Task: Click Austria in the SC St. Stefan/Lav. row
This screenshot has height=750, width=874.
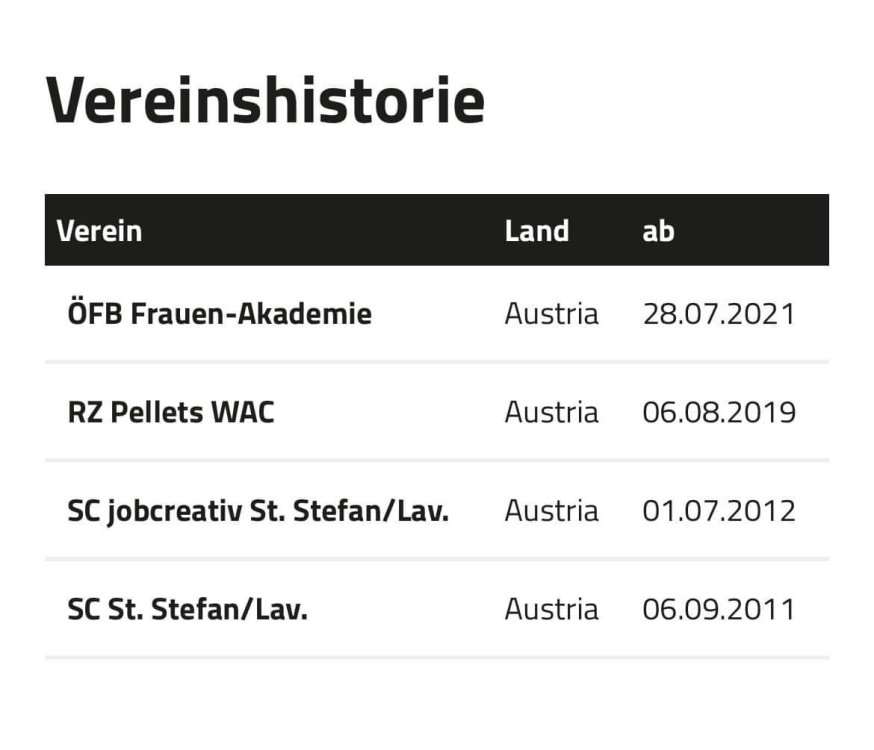Action: [551, 609]
